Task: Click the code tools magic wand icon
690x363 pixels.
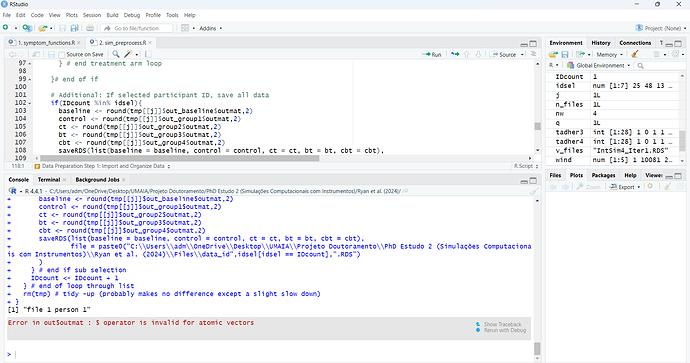Action: [x=128, y=54]
